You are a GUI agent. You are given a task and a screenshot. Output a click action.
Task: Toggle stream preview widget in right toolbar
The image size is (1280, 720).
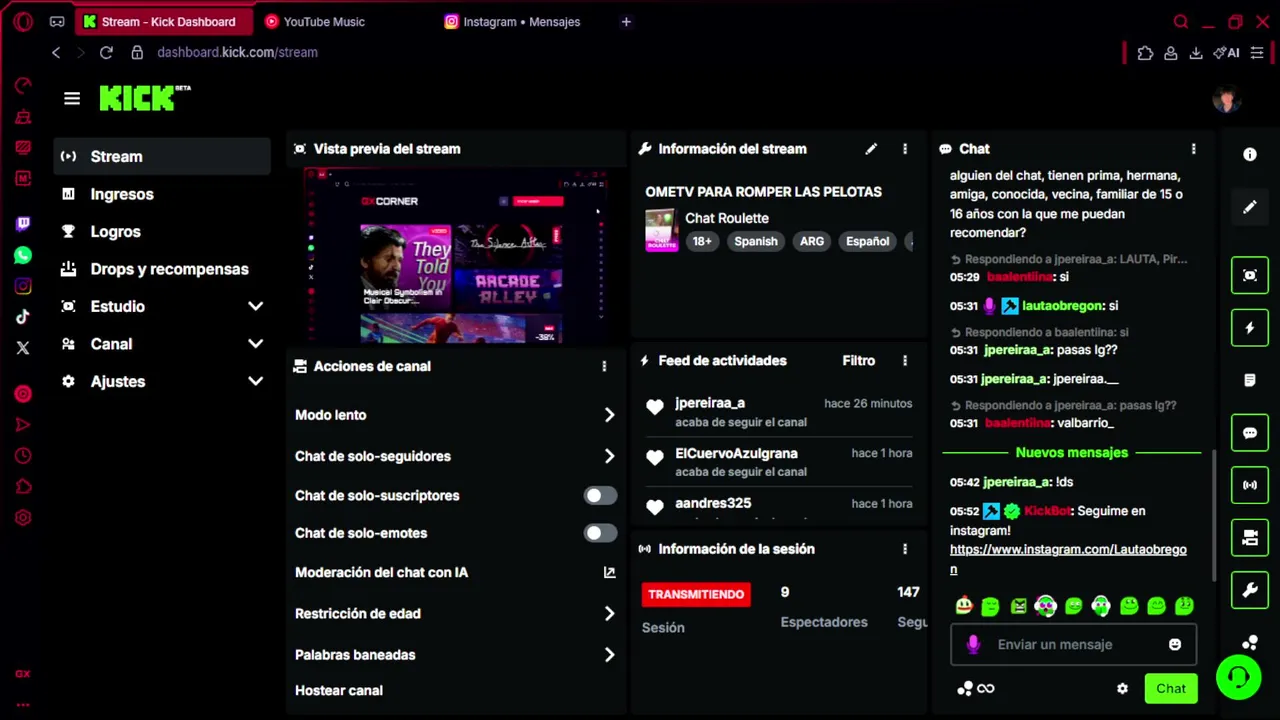(1250, 276)
